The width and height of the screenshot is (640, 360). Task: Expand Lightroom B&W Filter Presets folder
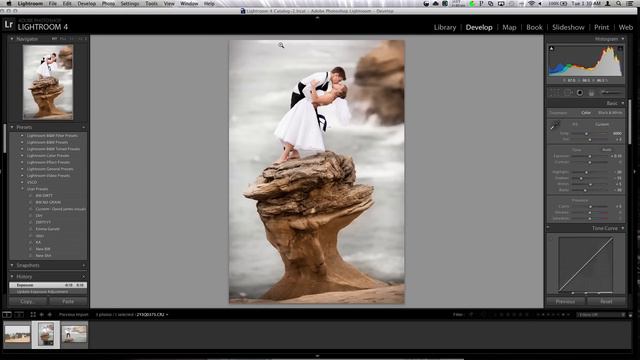22,136
